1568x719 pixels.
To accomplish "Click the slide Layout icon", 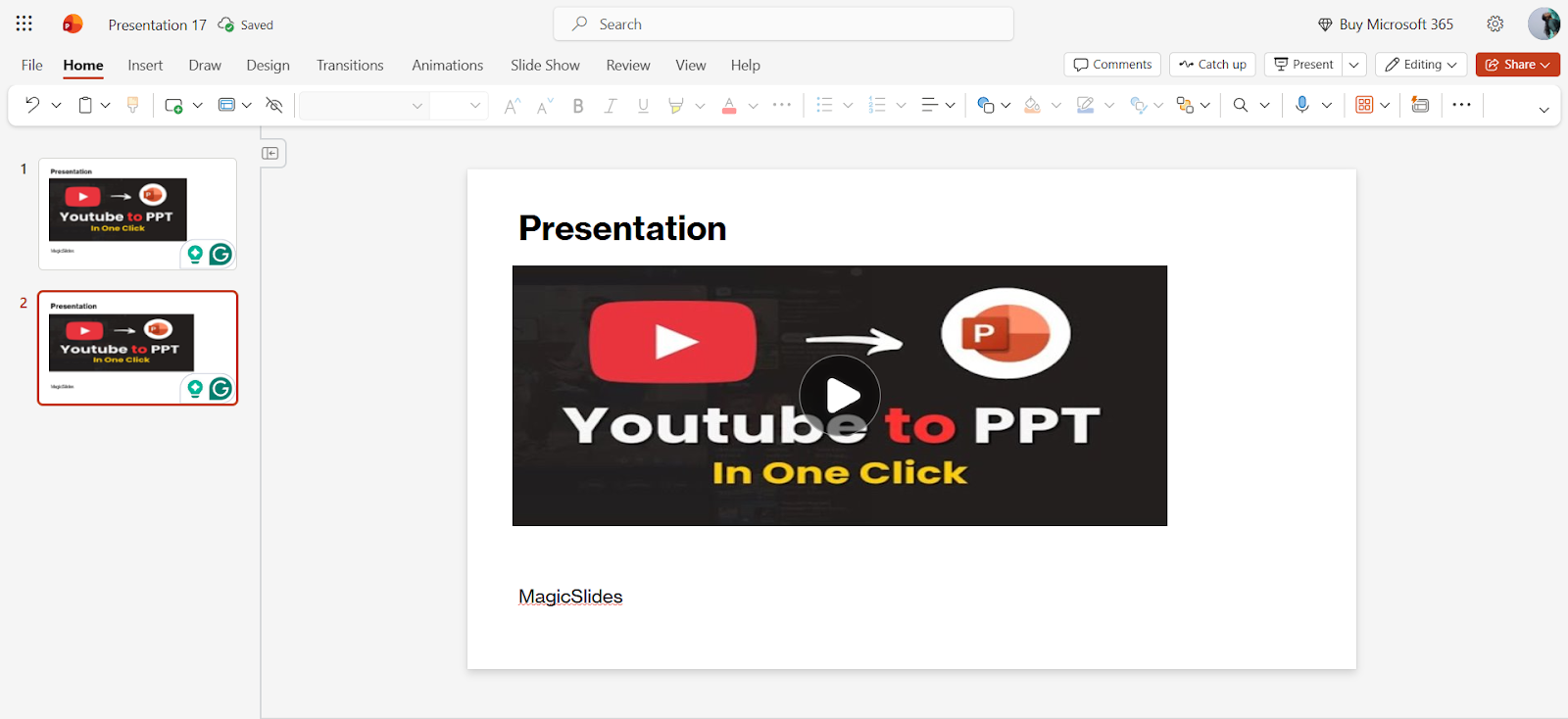I will click(226, 105).
